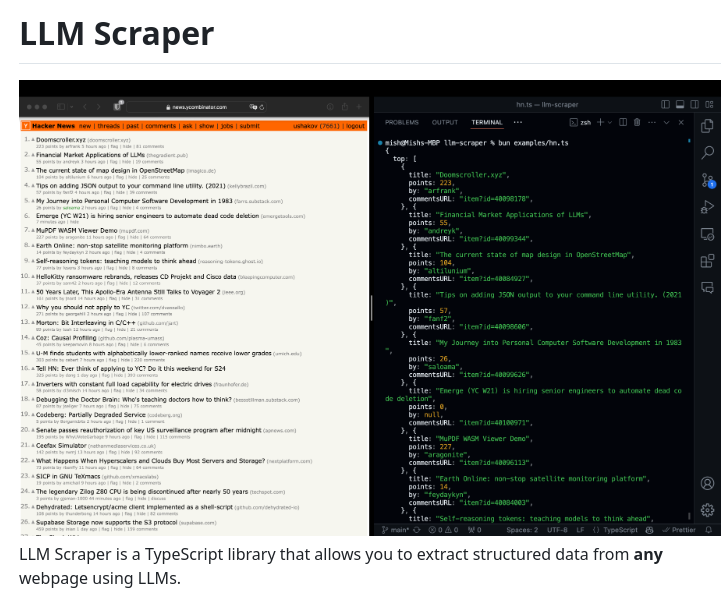Switch to the PROBLEMS tab
728x592 pixels.
tap(402, 122)
